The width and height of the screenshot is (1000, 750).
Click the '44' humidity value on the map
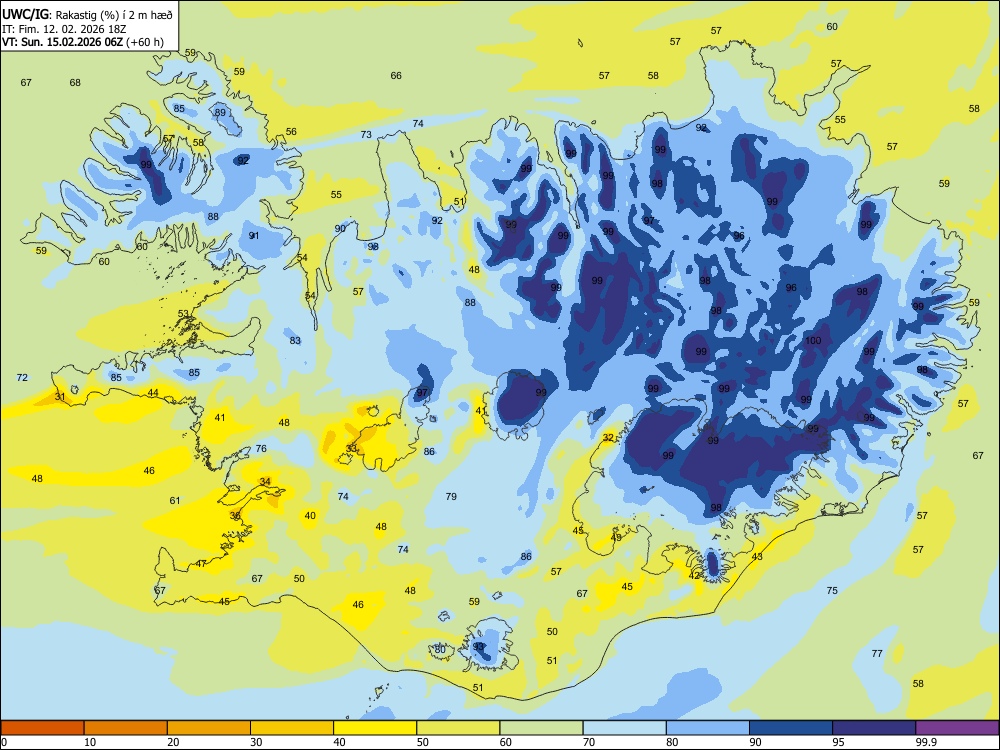coord(153,392)
